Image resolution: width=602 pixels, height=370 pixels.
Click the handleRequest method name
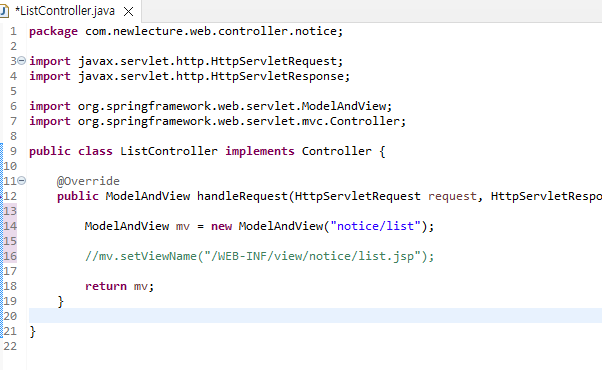point(242,196)
